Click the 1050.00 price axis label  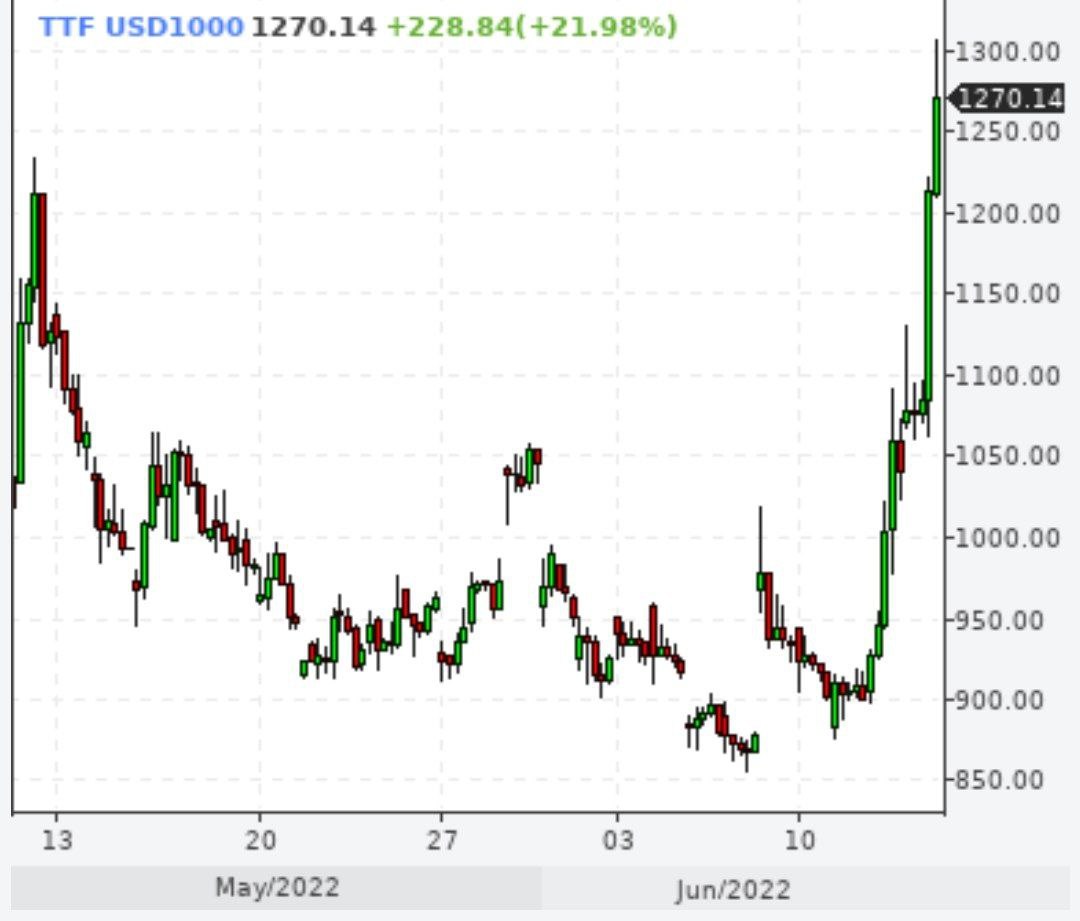pyautogui.click(x=1006, y=456)
